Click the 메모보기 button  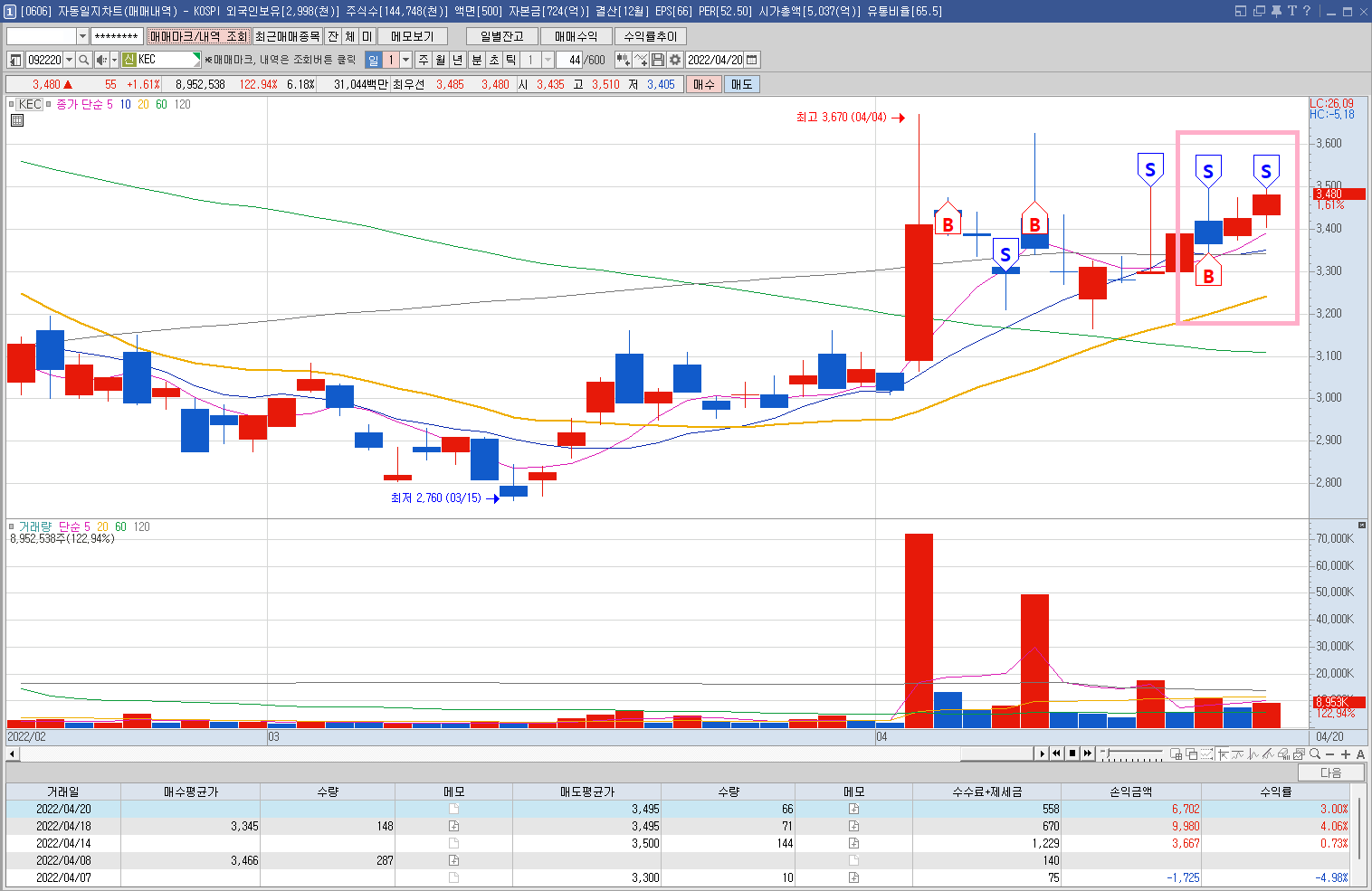pos(413,36)
